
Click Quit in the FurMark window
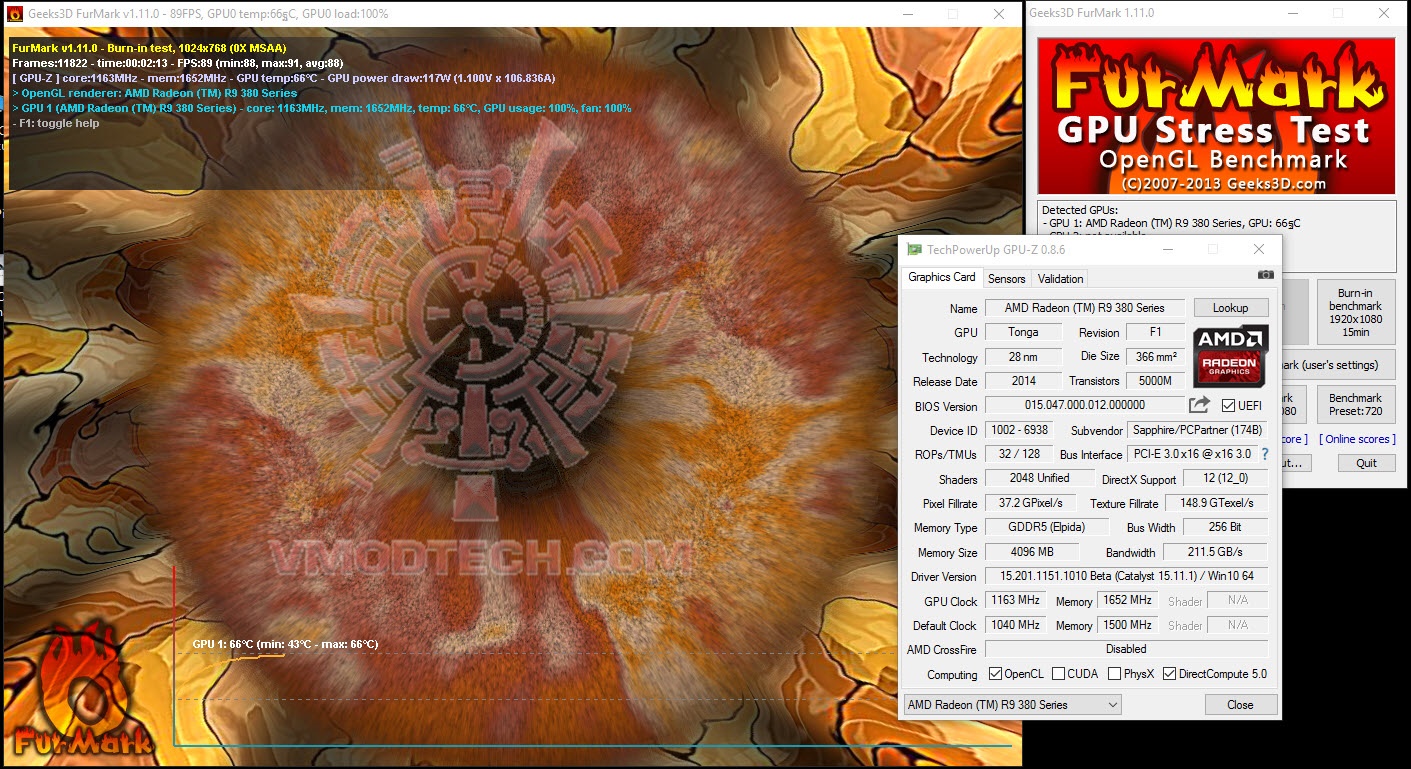(1366, 463)
